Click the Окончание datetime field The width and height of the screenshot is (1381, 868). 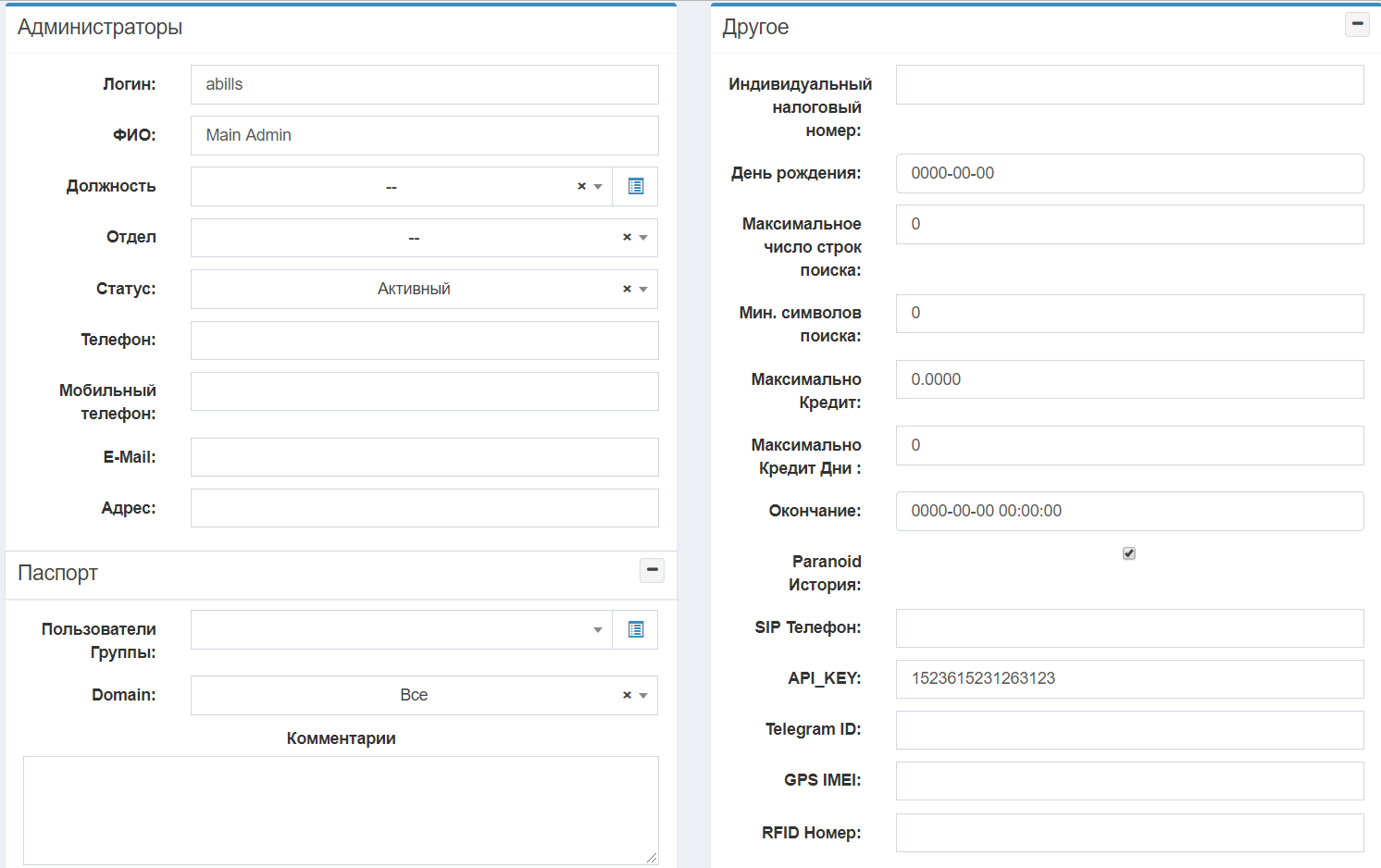1129,511
